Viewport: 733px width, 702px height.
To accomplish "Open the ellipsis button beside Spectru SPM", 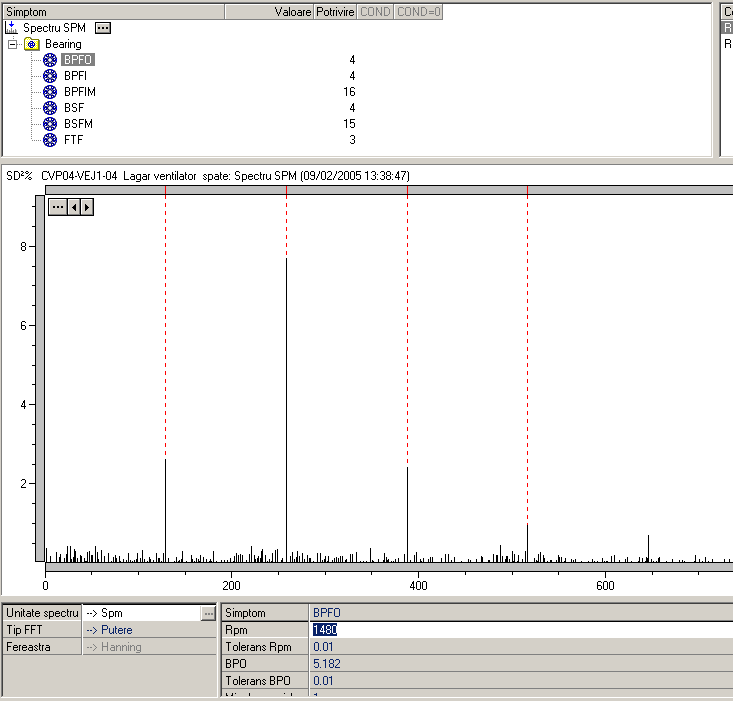I will pyautogui.click(x=103, y=28).
